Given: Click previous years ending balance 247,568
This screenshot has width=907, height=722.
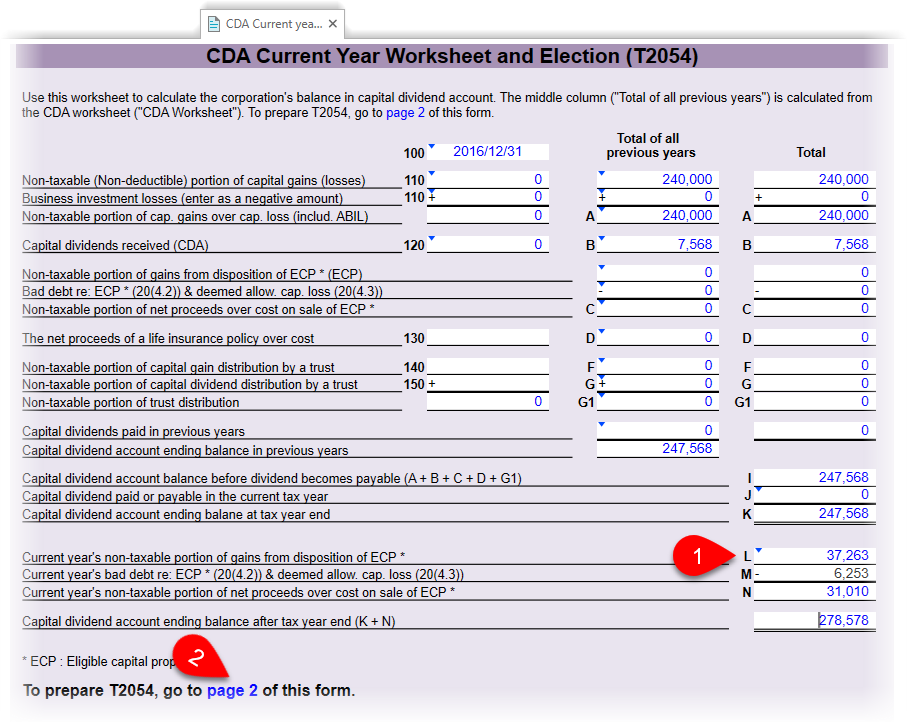Looking at the screenshot, I should pos(658,449).
